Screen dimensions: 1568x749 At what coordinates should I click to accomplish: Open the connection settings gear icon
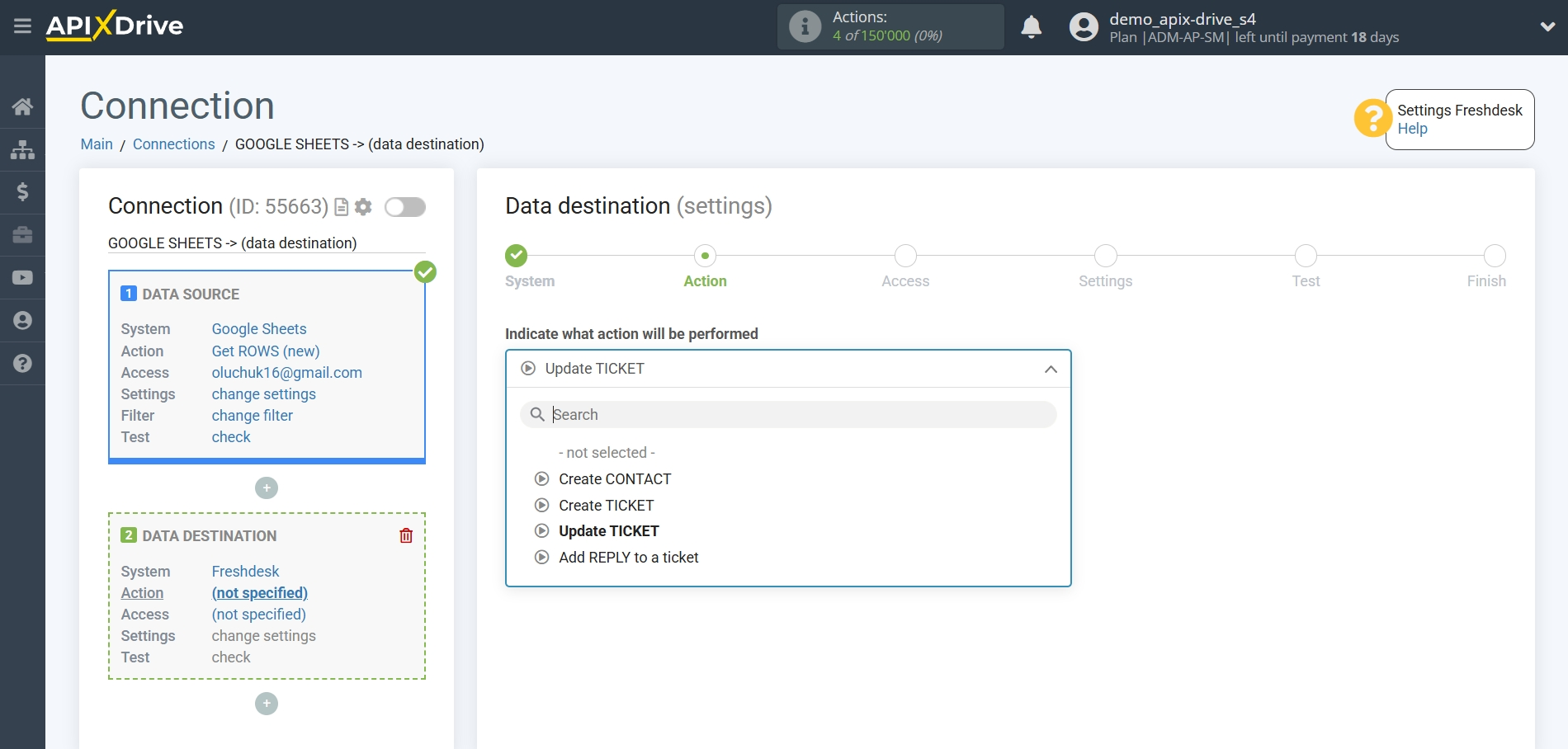pyautogui.click(x=363, y=207)
